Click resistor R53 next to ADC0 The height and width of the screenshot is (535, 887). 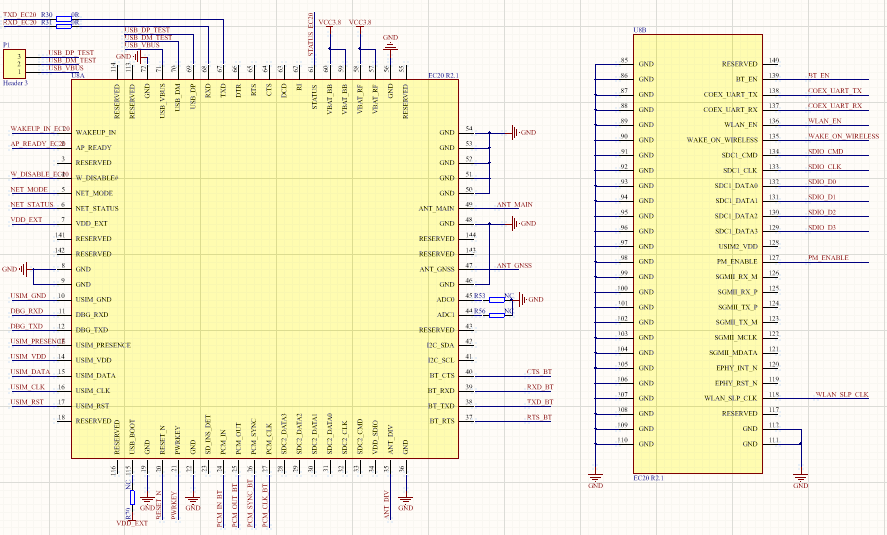pyautogui.click(x=509, y=298)
